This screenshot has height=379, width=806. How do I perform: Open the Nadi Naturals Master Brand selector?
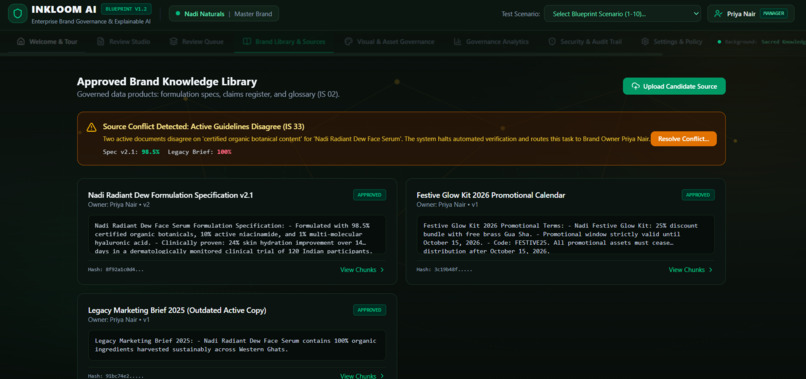(224, 14)
